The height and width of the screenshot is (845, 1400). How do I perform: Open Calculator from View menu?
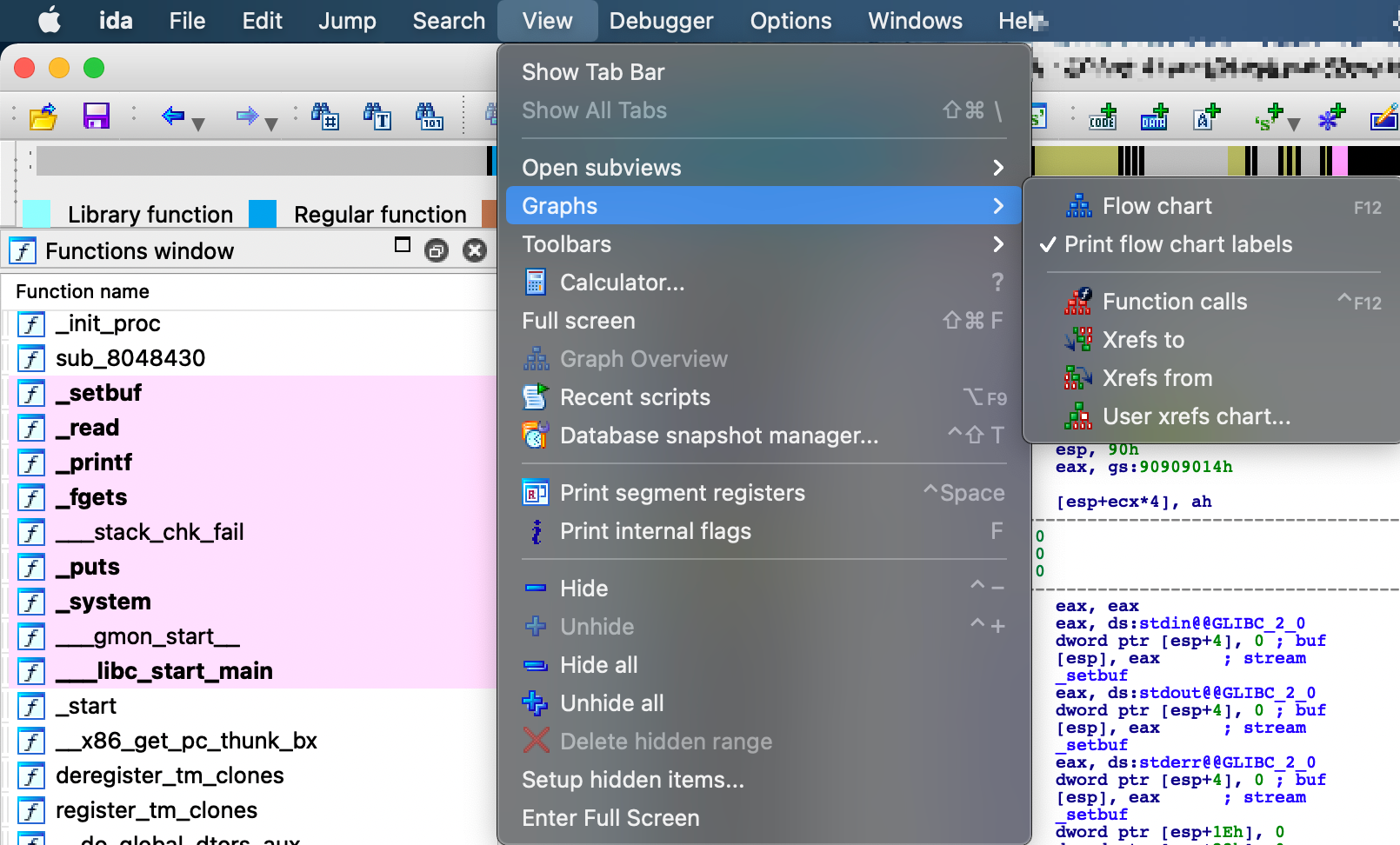pyautogui.click(x=763, y=283)
